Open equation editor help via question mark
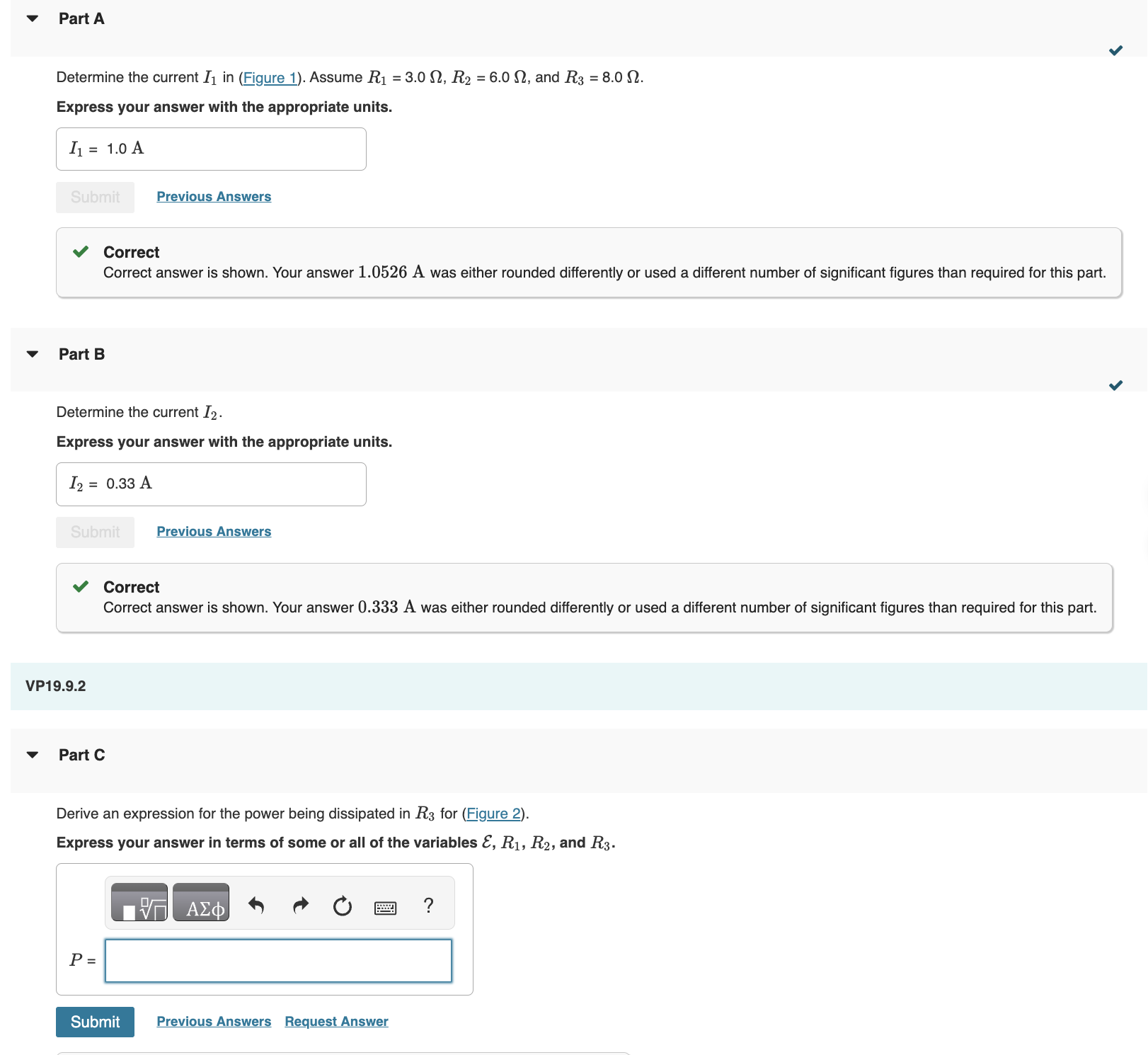This screenshot has height=1055, width=1148. pyautogui.click(x=427, y=905)
